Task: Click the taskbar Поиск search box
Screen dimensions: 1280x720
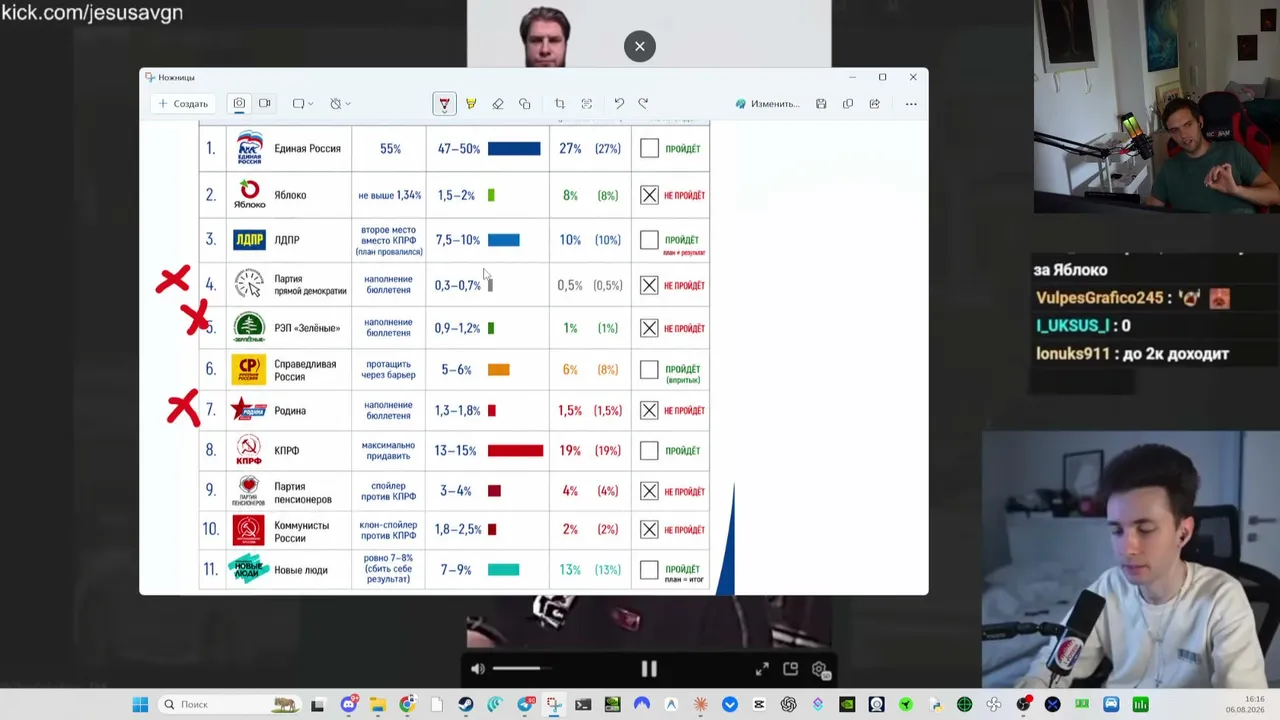Action: tap(230, 705)
